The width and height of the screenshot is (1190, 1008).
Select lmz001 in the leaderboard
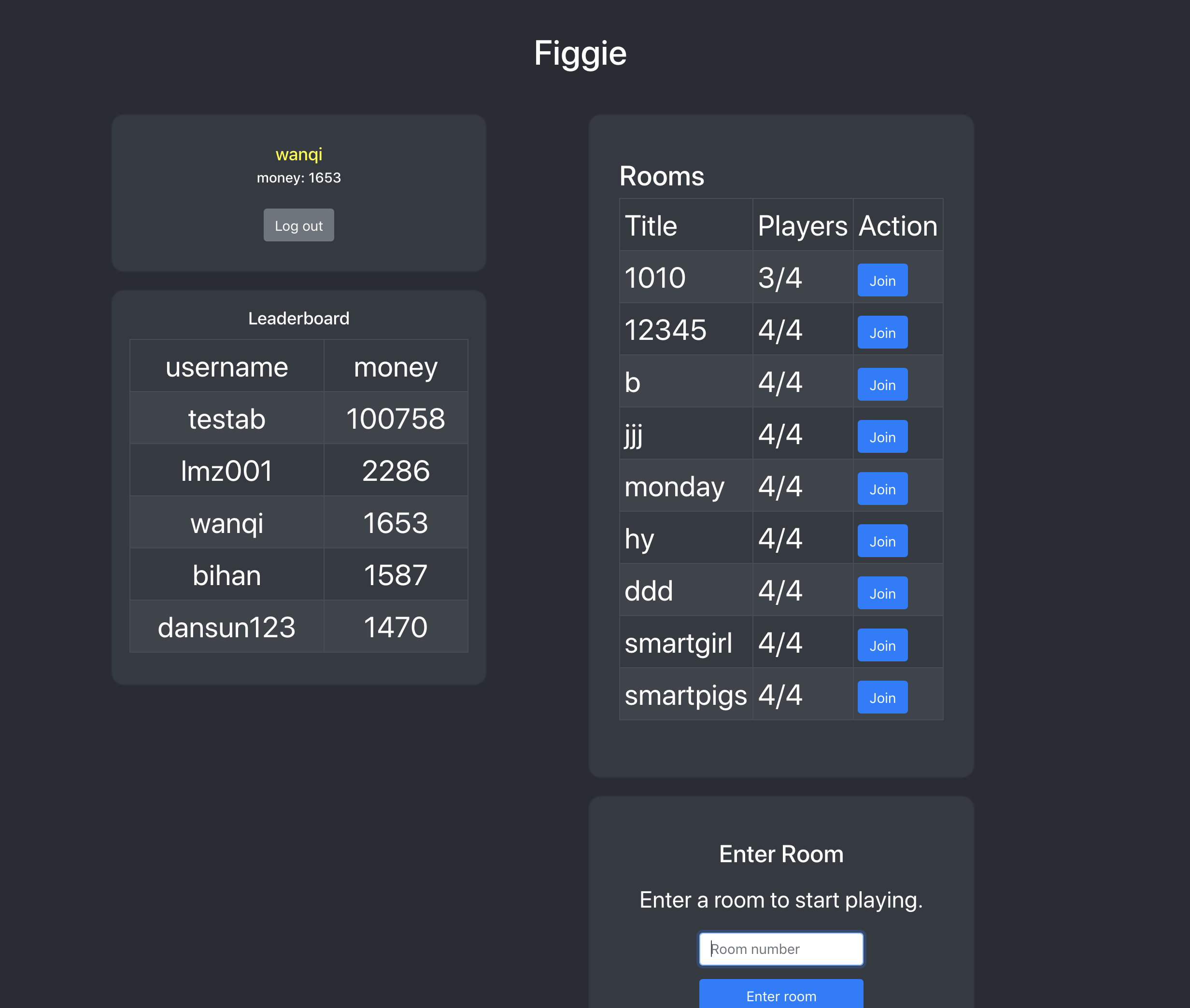pos(227,471)
